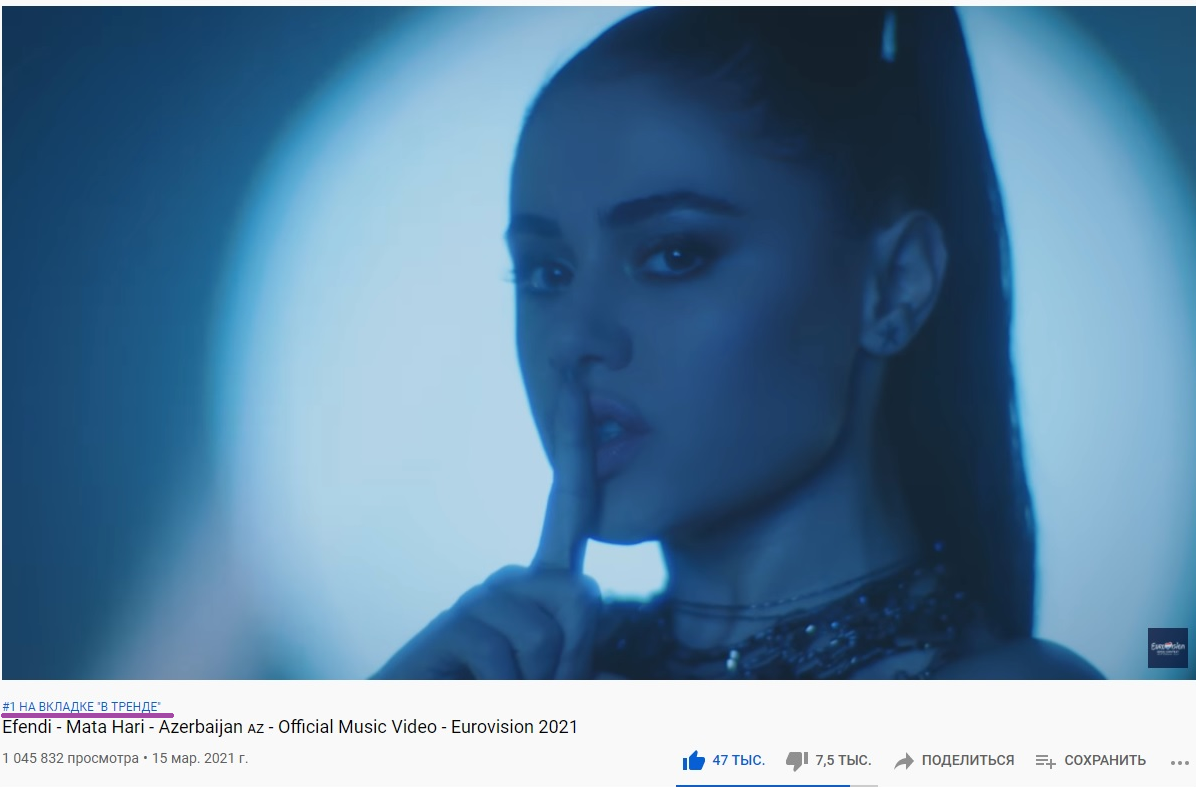Click the share arrow icon
The width and height of the screenshot is (1196, 787).
tap(904, 760)
